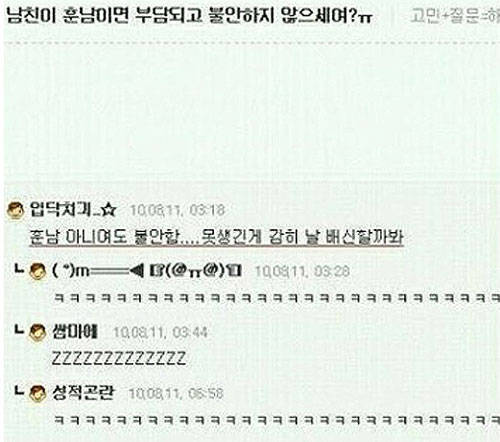500x442 pixels.
Task: Click the 03:18 timestamp on first comment
Action: pos(178,210)
